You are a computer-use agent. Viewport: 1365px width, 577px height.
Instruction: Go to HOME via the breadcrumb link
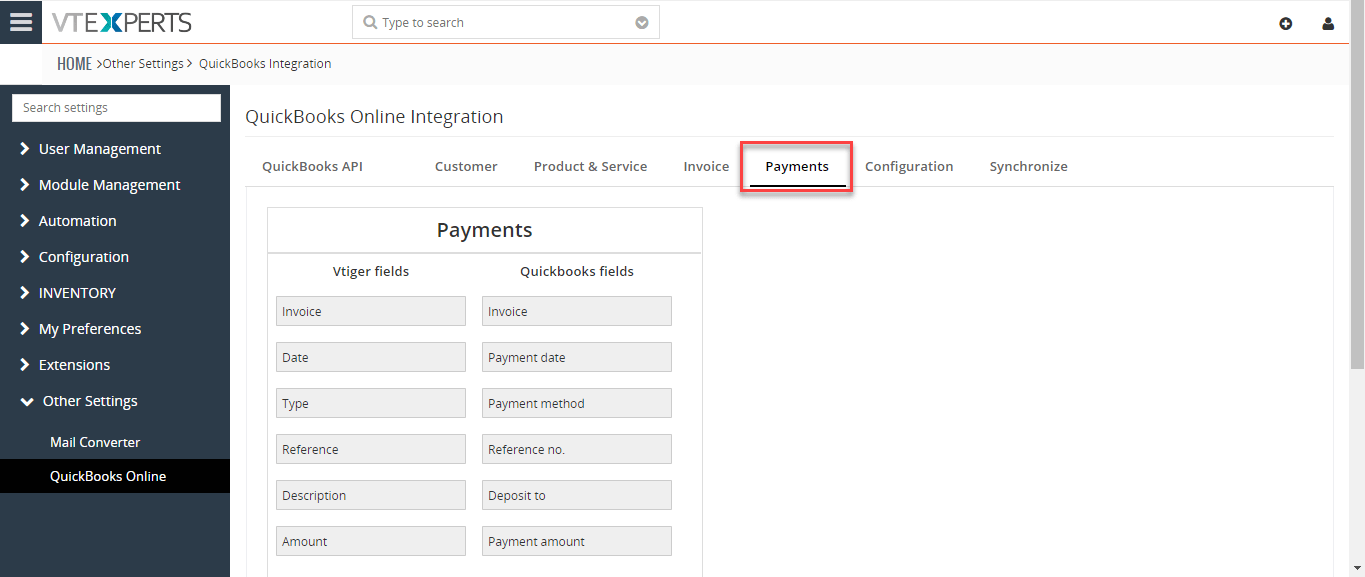pyautogui.click(x=74, y=62)
